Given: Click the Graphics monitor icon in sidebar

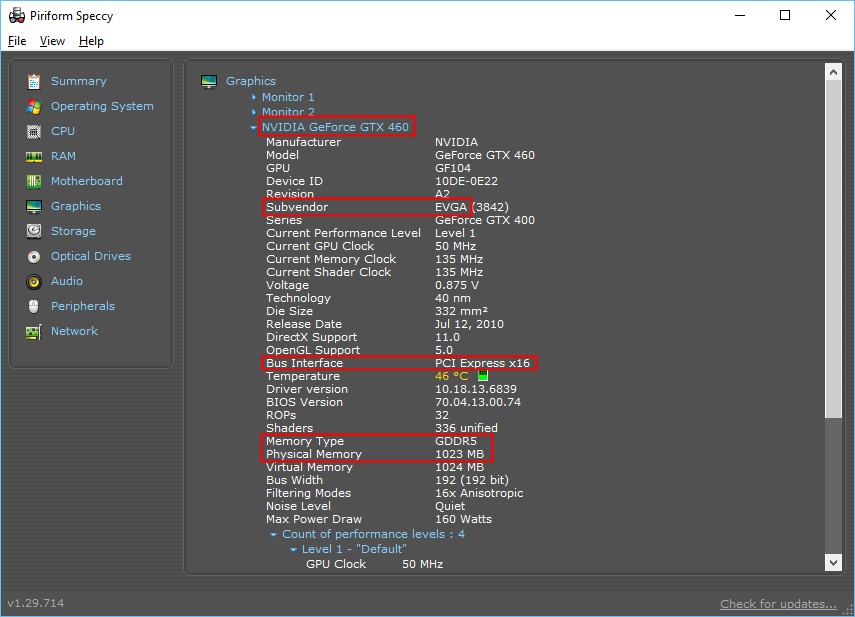Looking at the screenshot, I should (34, 207).
